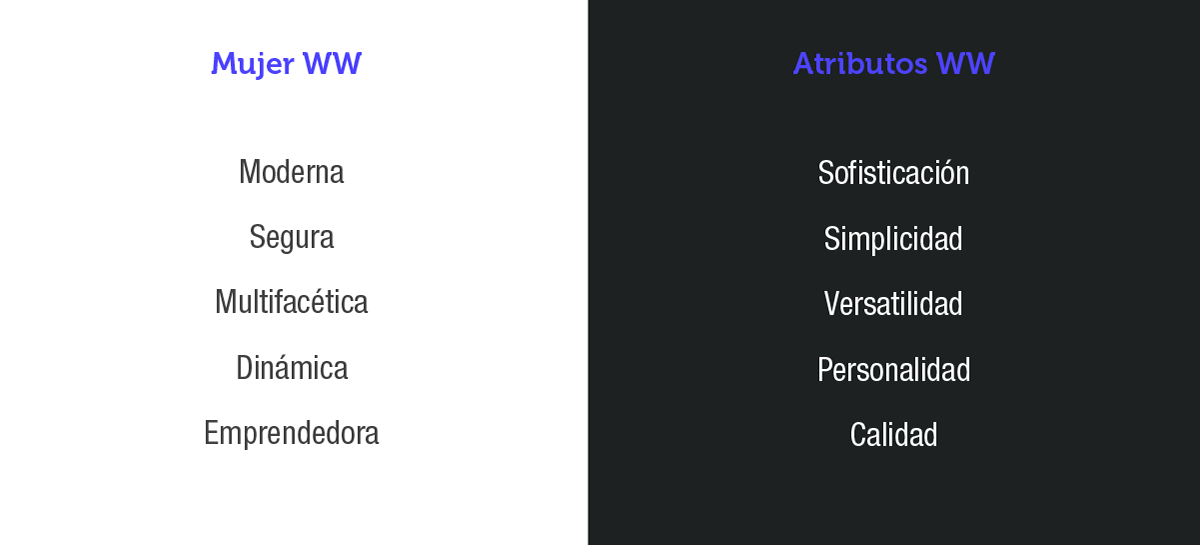Click the Sofisticación attribute

pos(894,173)
